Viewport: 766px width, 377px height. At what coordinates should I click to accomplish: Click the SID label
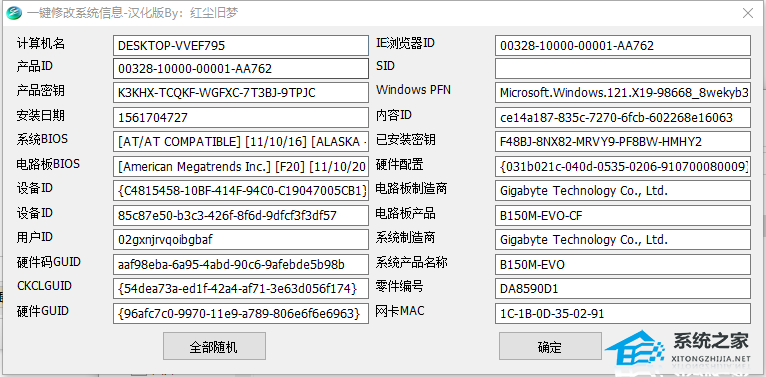pyautogui.click(x=385, y=66)
